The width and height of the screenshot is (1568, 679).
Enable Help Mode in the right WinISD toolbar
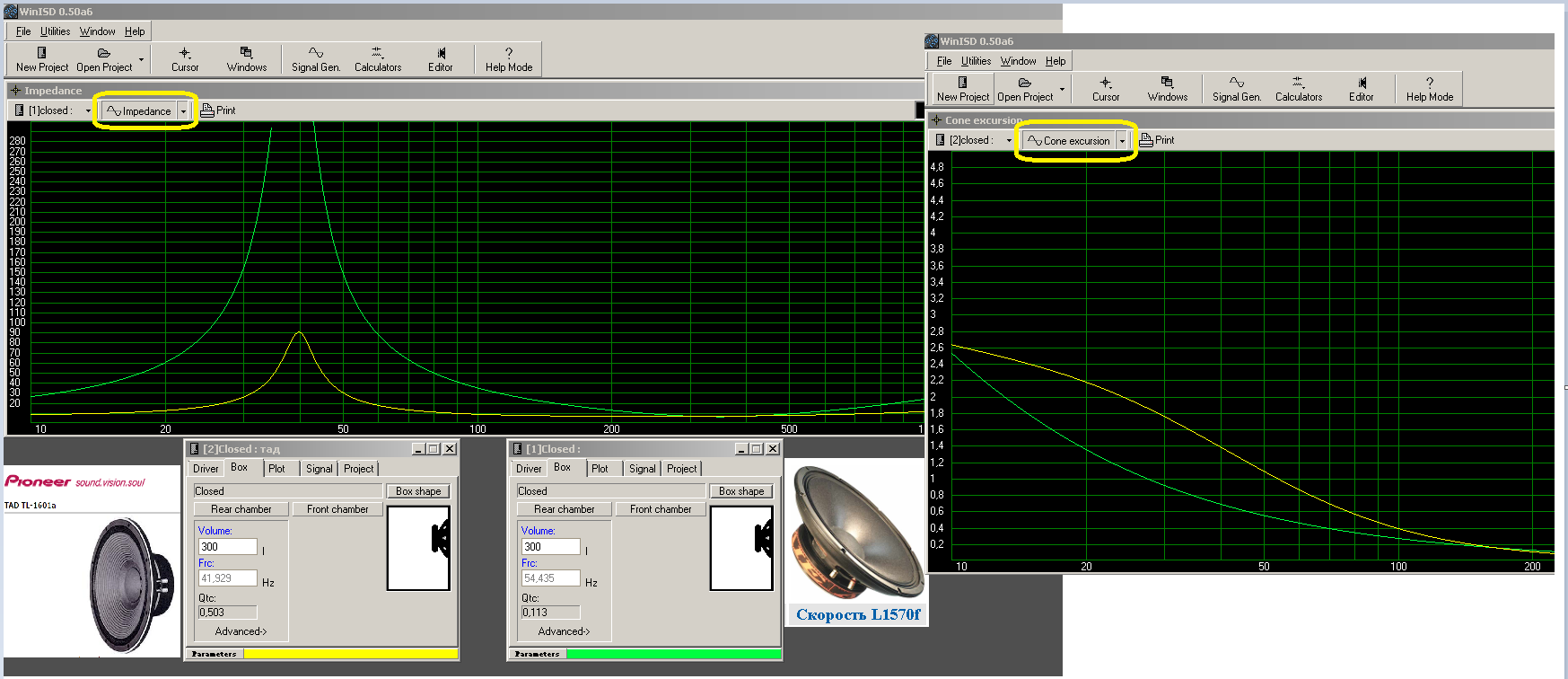coord(1429,89)
